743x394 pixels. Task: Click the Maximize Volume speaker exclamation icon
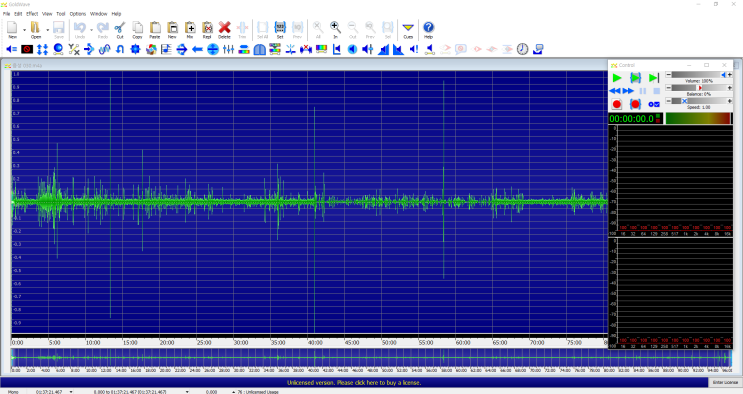[x=414, y=49]
